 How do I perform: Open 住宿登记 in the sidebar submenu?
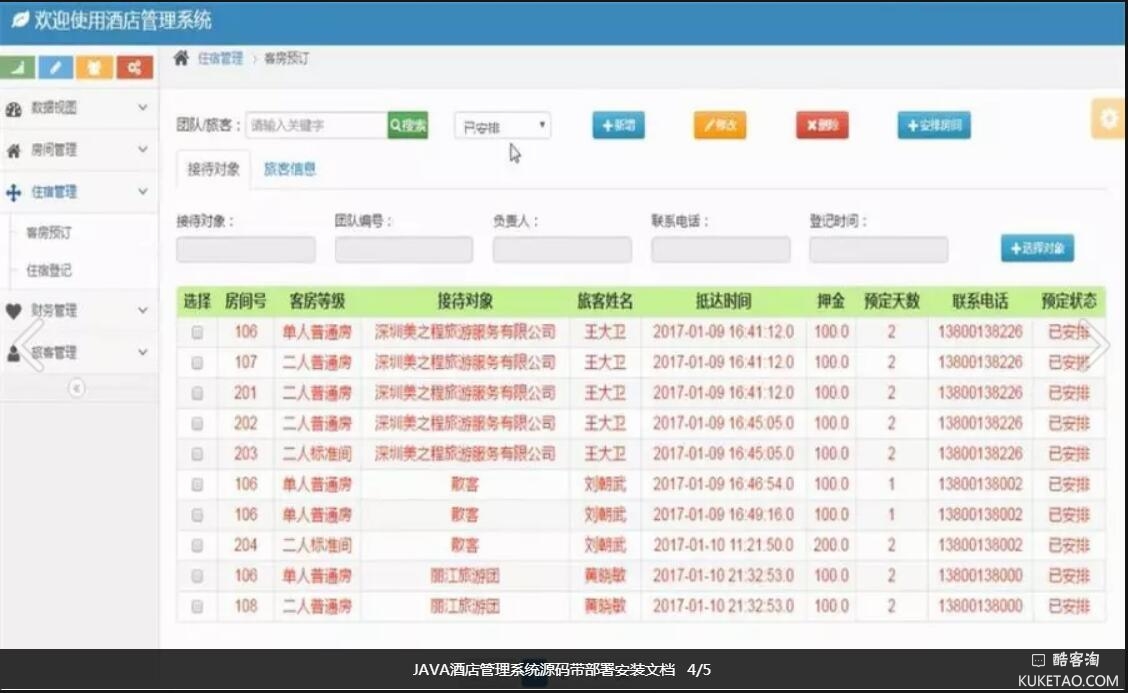pos(49,270)
